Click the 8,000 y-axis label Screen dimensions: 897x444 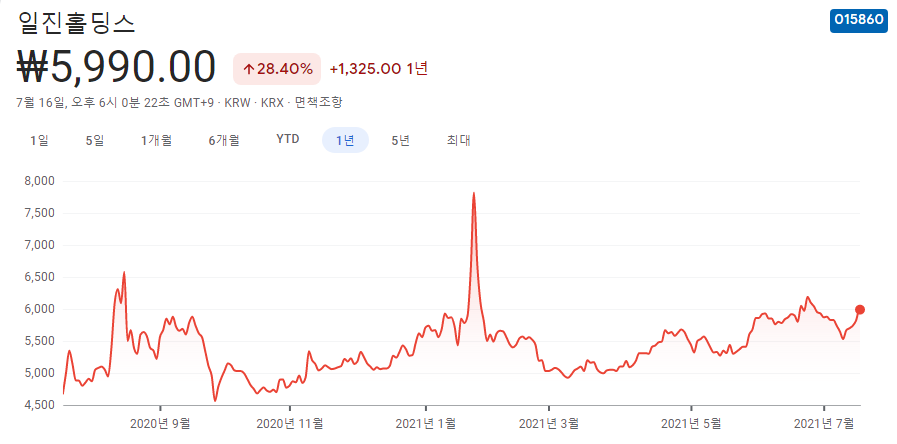pyautogui.click(x=41, y=181)
